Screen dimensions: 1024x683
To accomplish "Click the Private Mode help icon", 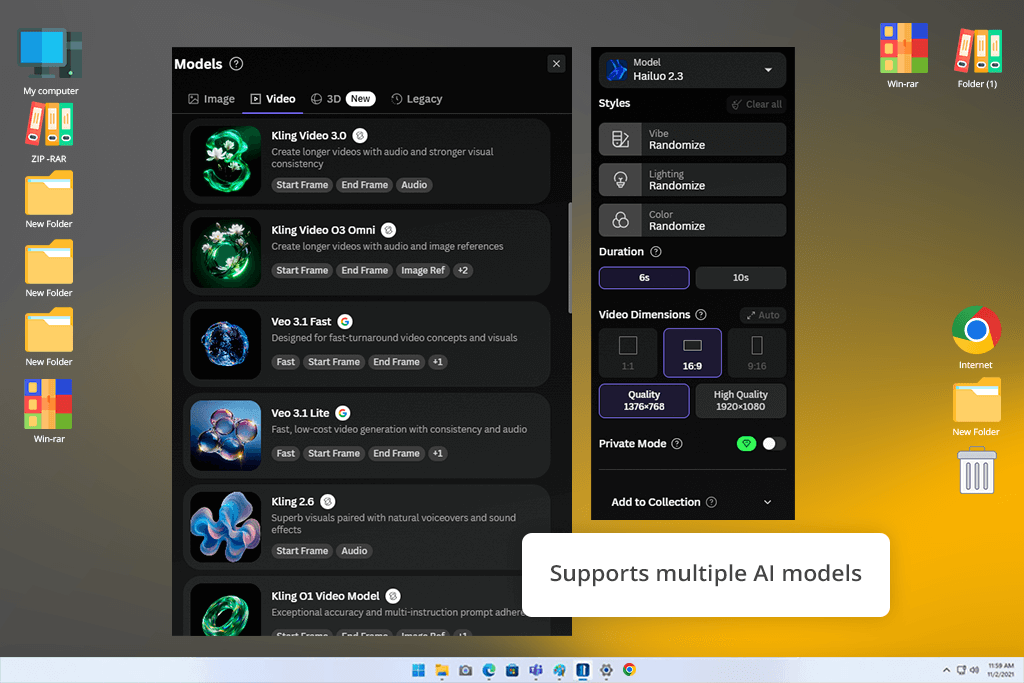I will tap(677, 444).
